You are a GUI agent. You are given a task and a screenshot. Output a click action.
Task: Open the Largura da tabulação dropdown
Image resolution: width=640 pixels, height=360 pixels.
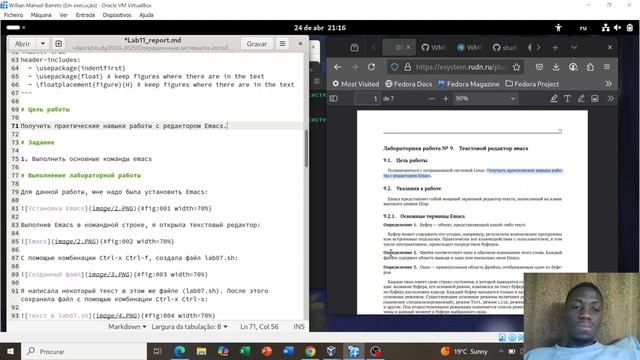pyautogui.click(x=189, y=327)
